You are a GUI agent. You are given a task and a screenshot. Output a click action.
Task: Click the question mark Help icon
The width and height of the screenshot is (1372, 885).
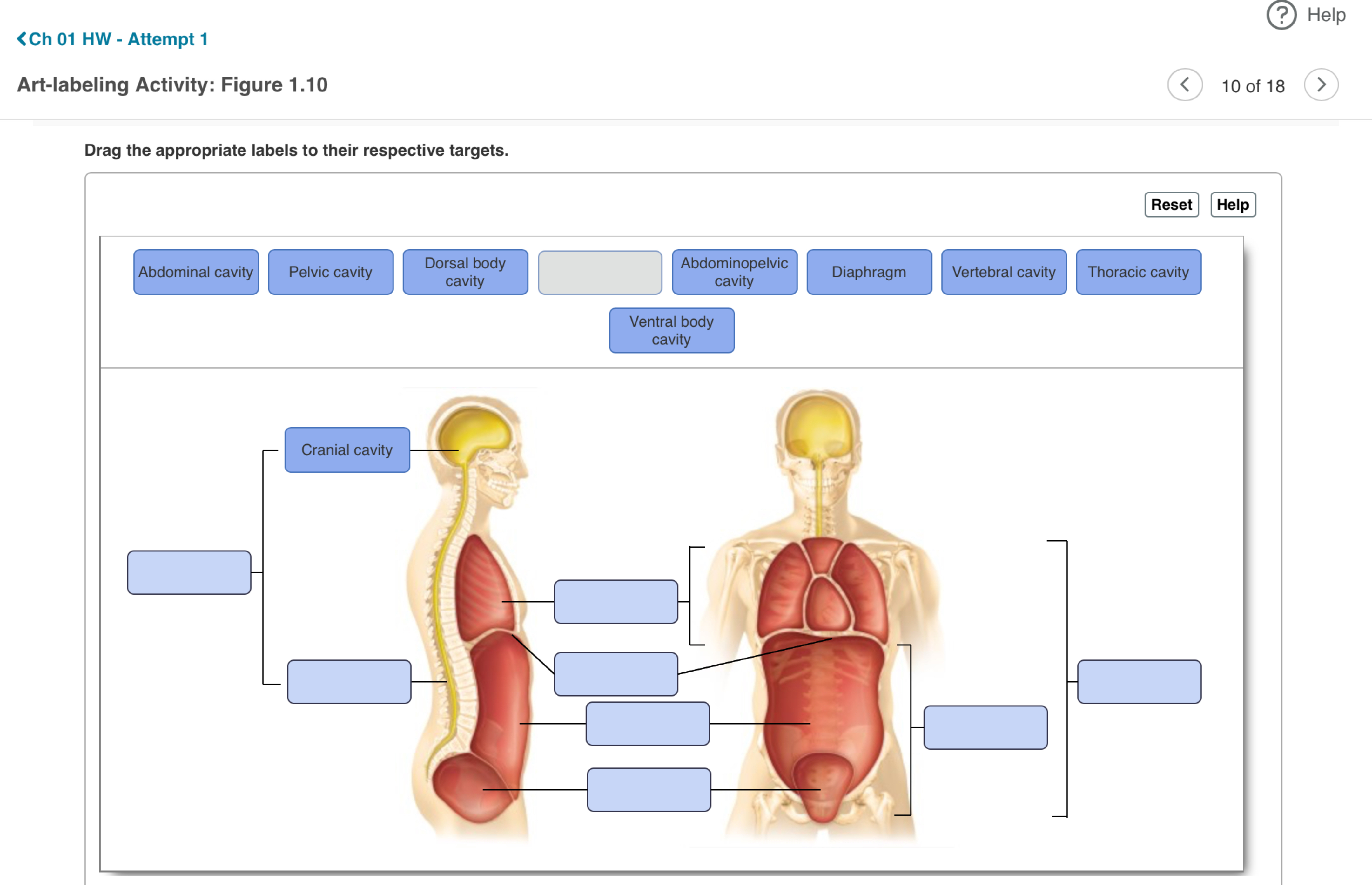point(1281,16)
